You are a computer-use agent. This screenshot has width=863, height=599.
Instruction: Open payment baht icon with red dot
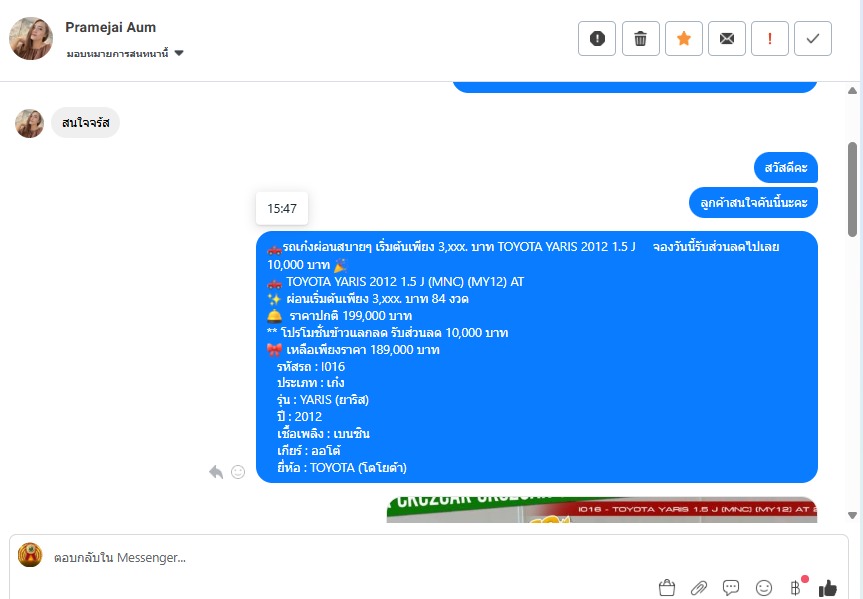coord(796,587)
